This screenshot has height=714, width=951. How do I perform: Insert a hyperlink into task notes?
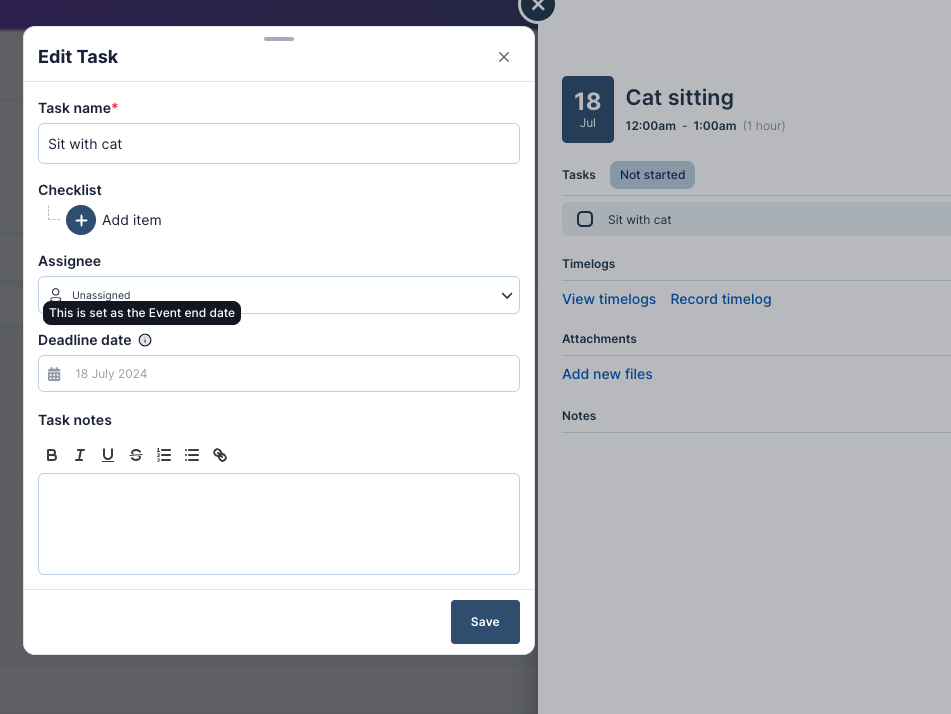[x=220, y=455]
